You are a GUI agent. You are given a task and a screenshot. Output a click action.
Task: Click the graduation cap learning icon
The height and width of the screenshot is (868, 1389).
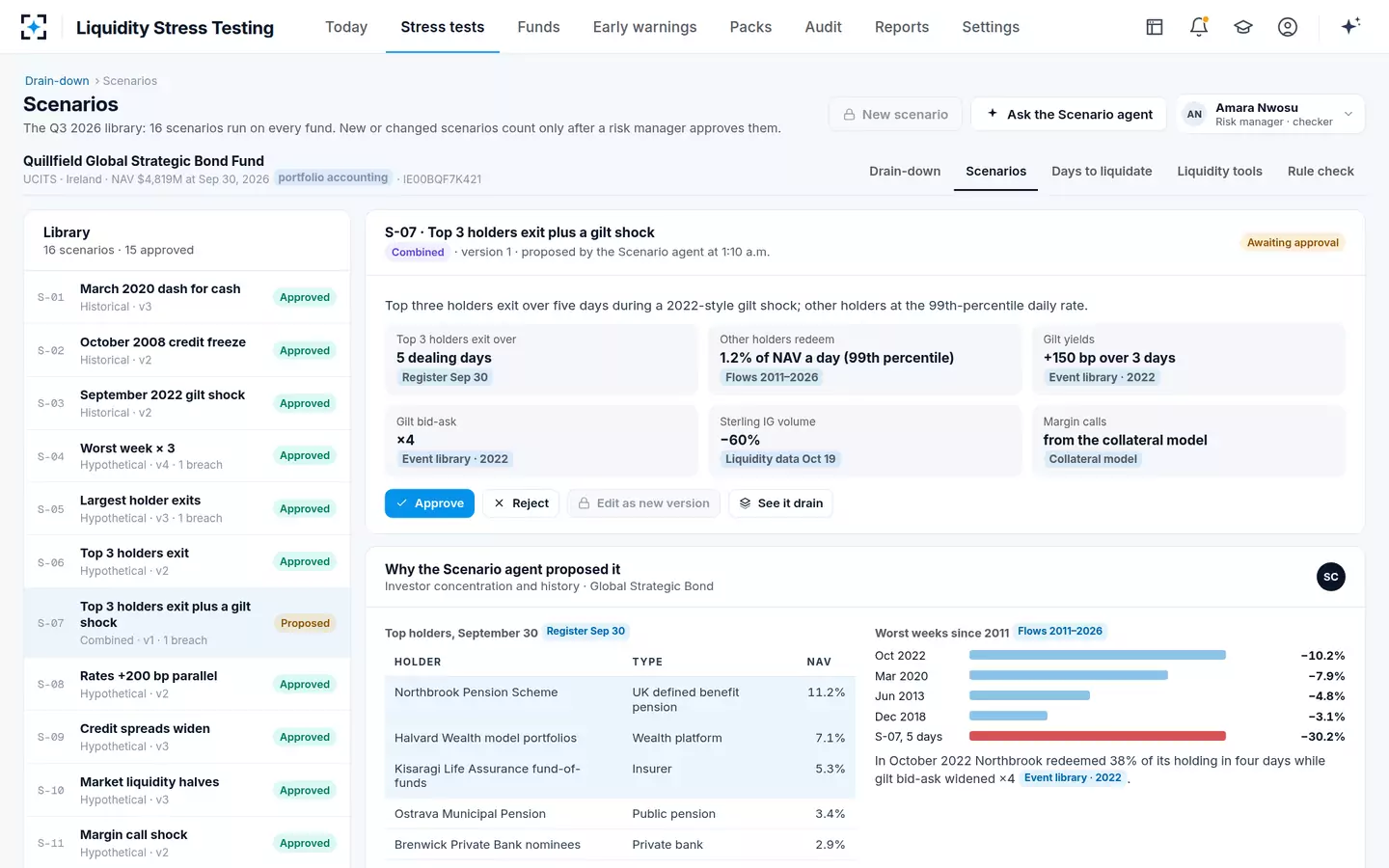point(1243,27)
